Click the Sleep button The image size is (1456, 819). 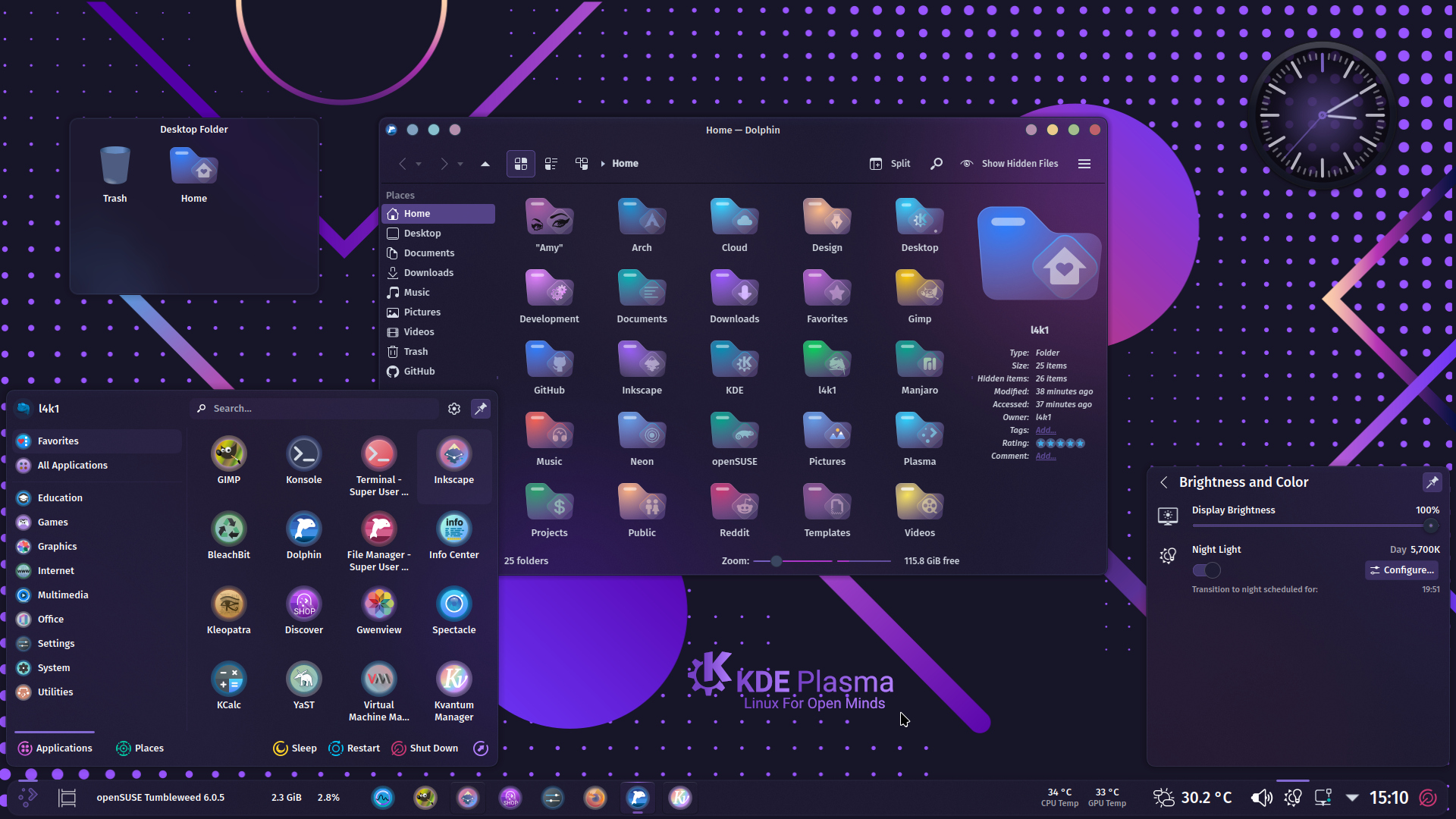(295, 748)
